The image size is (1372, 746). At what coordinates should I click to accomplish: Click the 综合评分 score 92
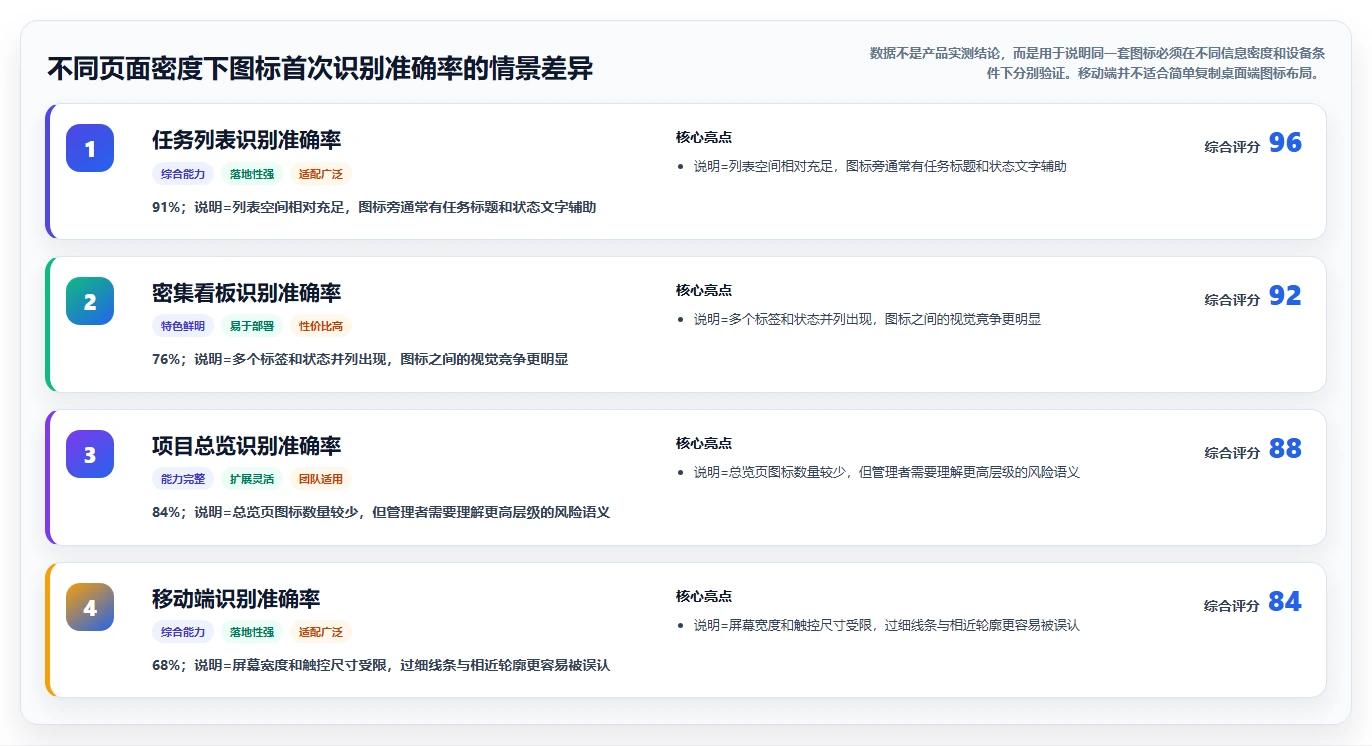pos(1285,296)
